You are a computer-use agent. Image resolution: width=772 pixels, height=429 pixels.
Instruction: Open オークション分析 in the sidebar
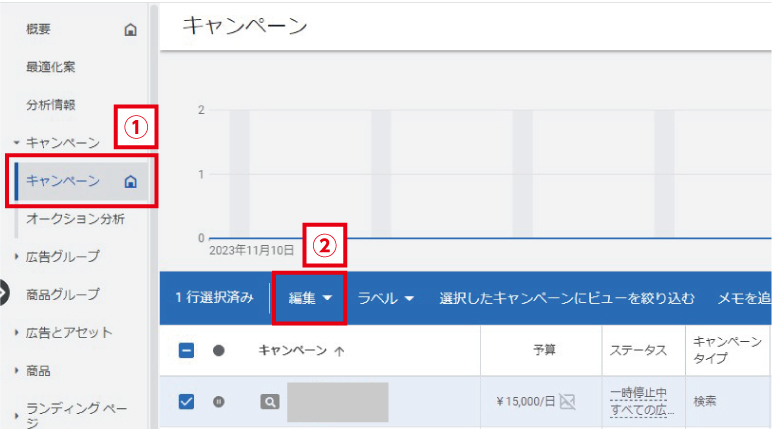click(75, 219)
